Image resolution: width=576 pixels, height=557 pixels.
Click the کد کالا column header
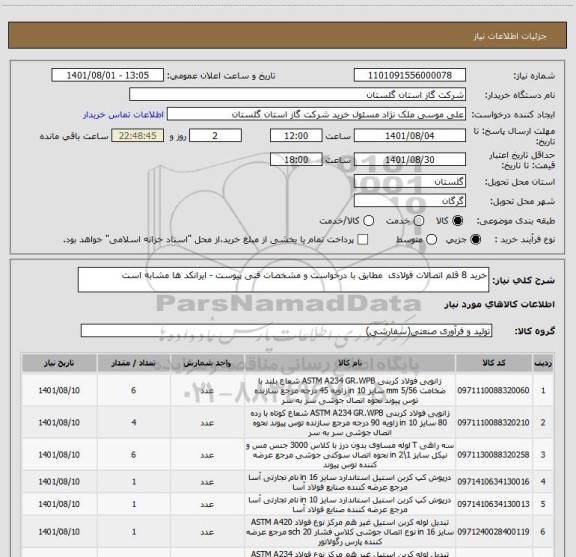(x=494, y=363)
